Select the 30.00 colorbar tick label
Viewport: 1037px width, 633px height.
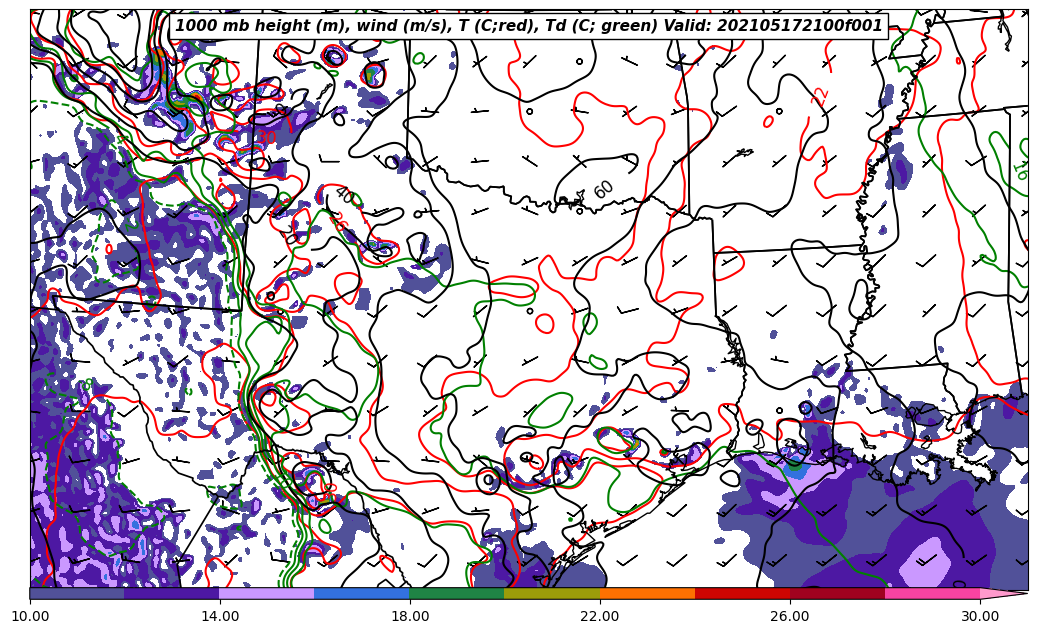point(980,616)
